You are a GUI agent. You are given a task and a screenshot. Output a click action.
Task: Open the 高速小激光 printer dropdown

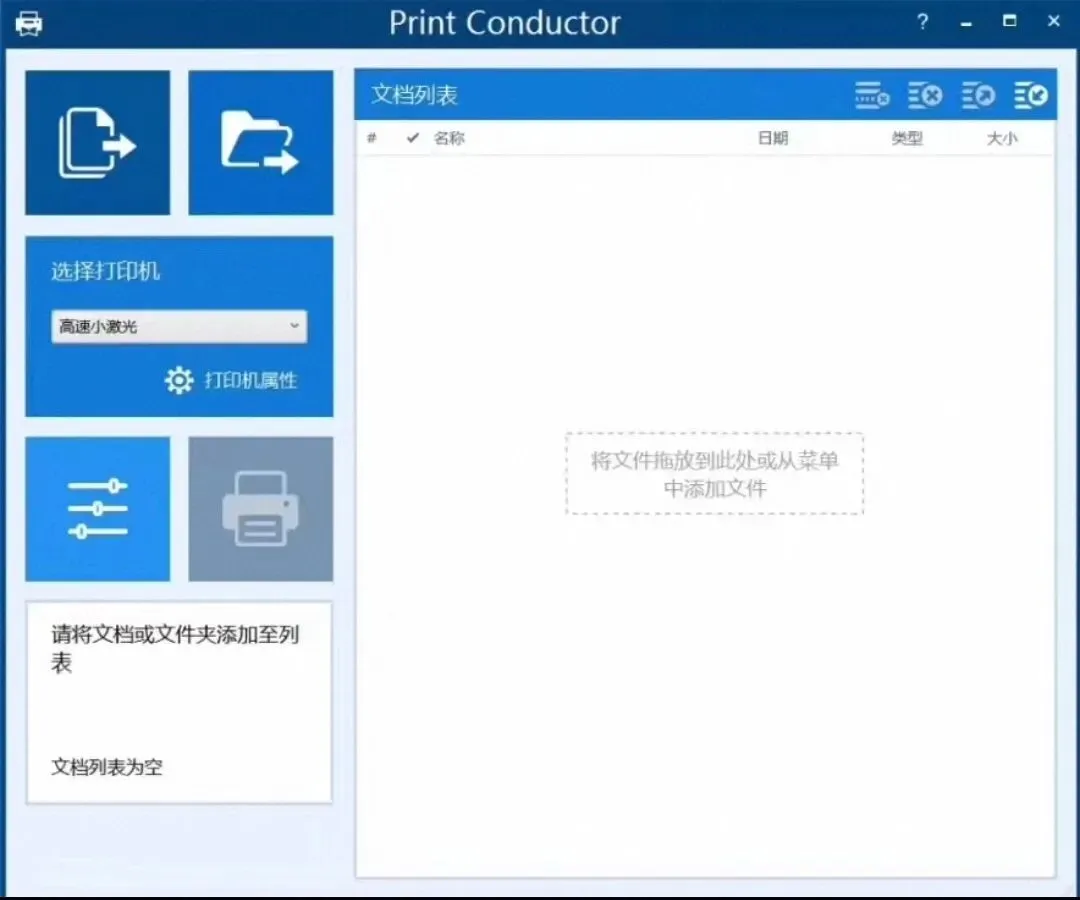[179, 326]
